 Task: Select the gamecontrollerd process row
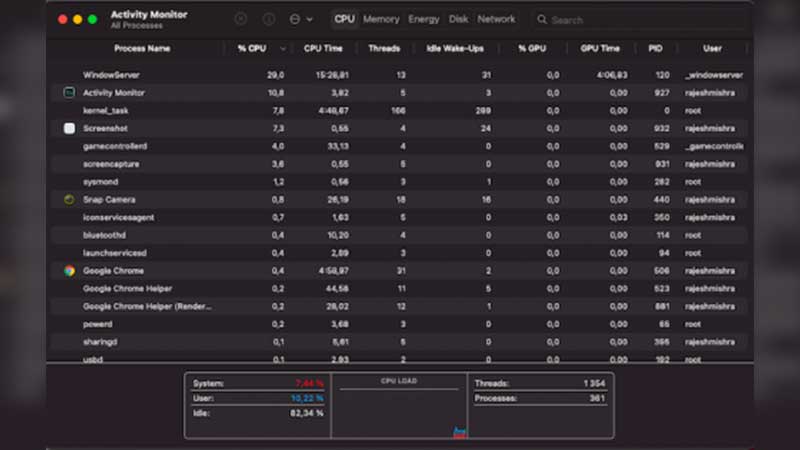400,146
